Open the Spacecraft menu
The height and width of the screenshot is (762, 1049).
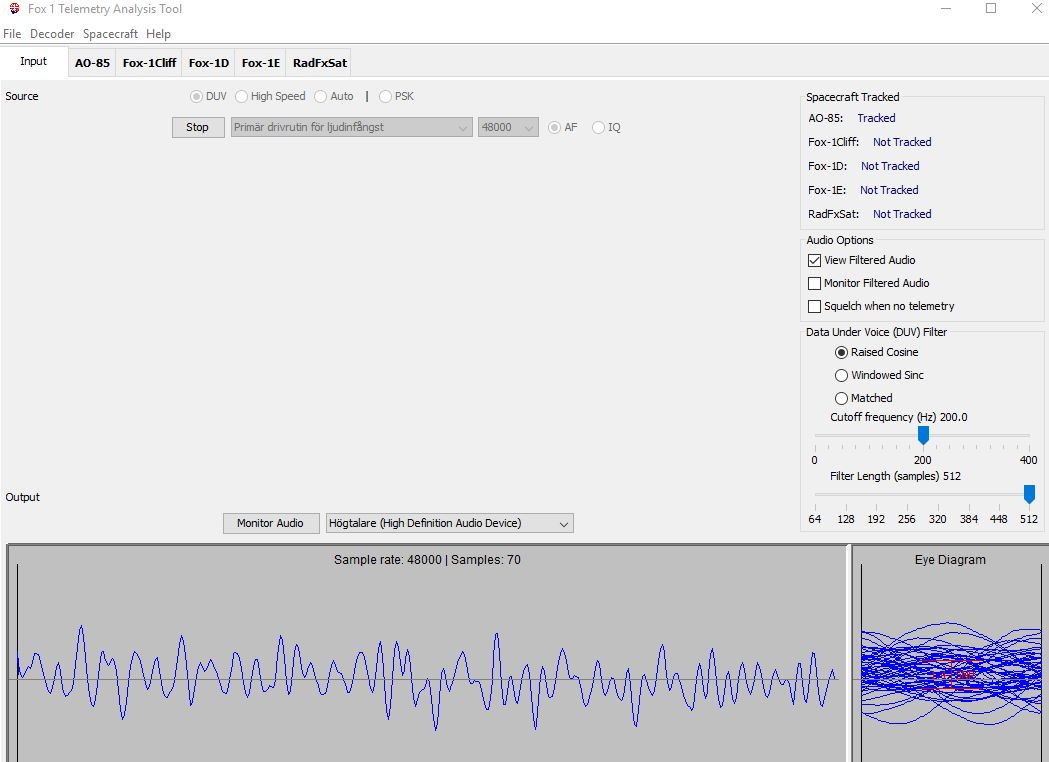click(x=110, y=33)
